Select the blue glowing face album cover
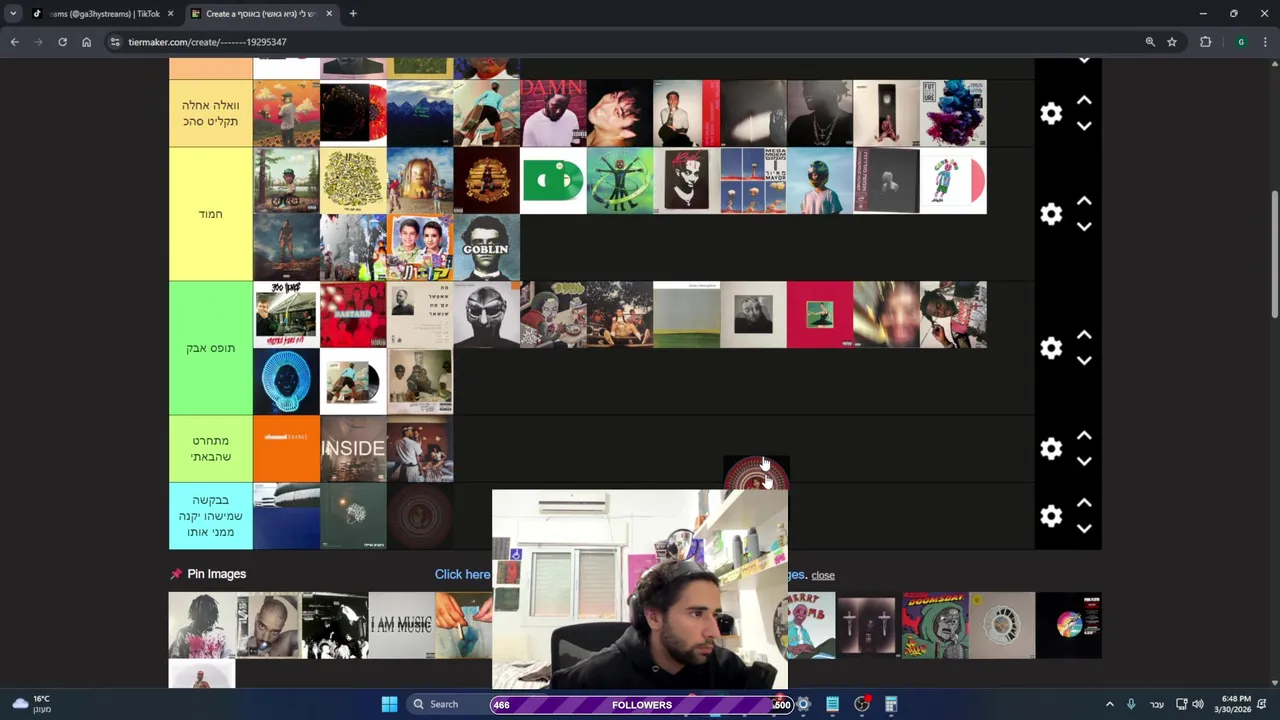This screenshot has height=720, width=1280. pos(286,382)
